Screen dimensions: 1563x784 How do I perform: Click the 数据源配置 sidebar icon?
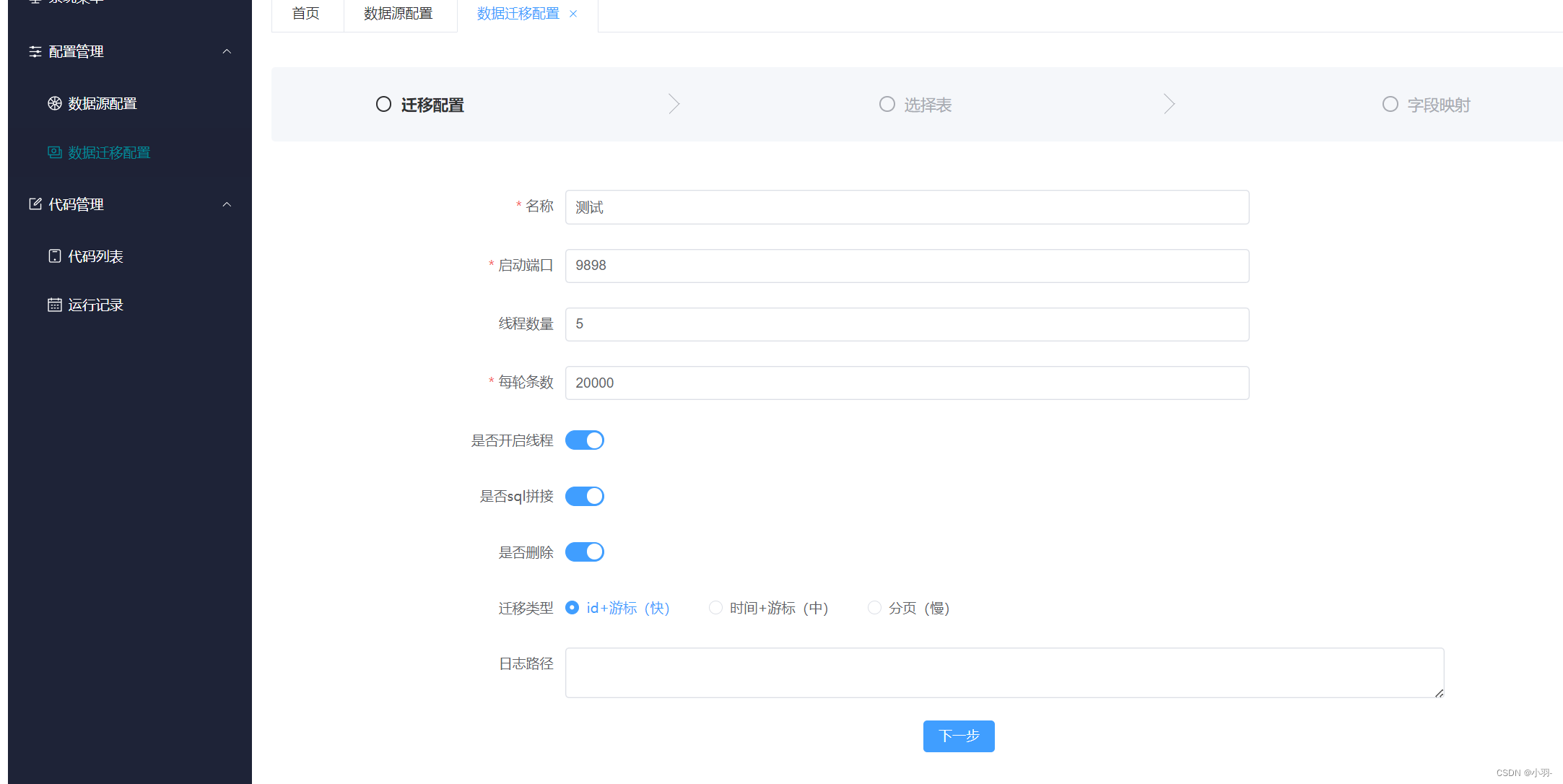tap(55, 103)
